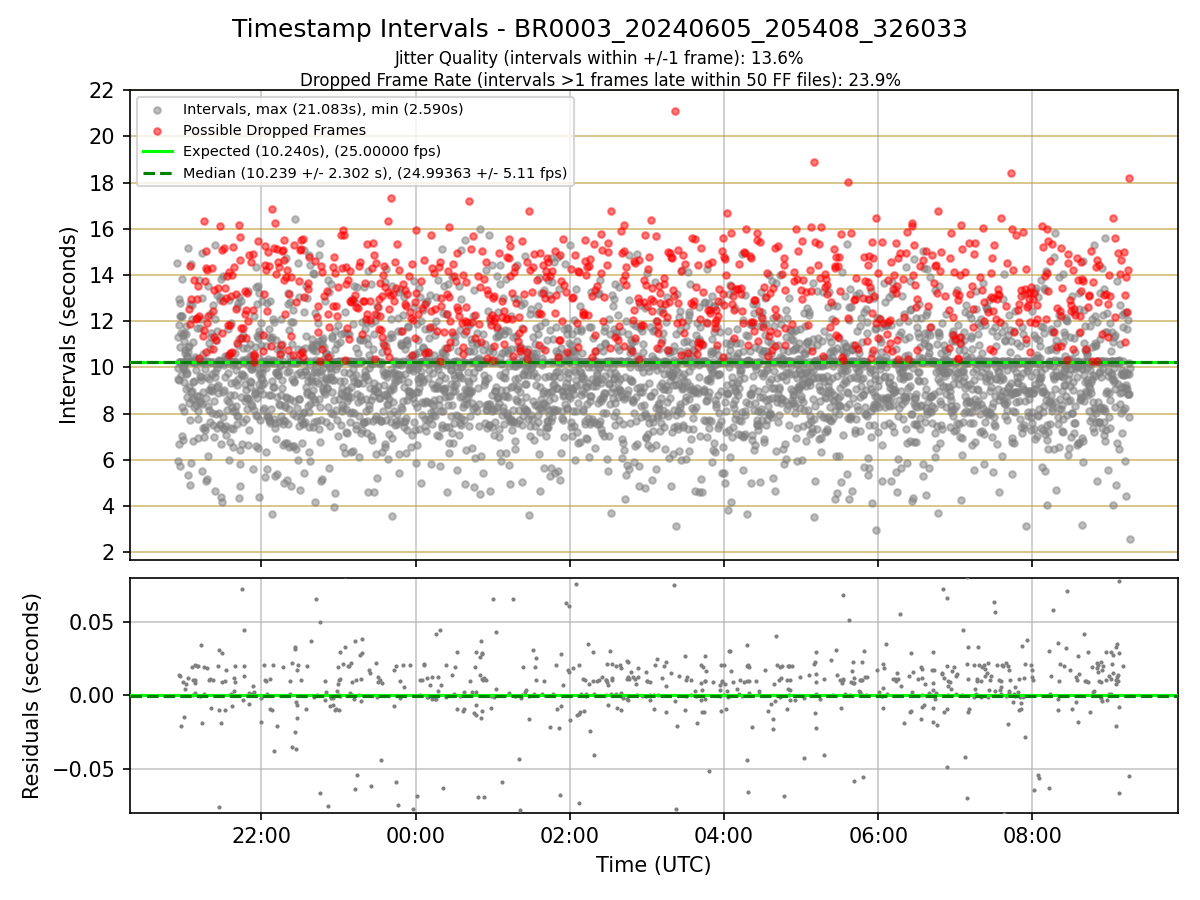Click the '14' tick label on the intervals axis

[103, 275]
